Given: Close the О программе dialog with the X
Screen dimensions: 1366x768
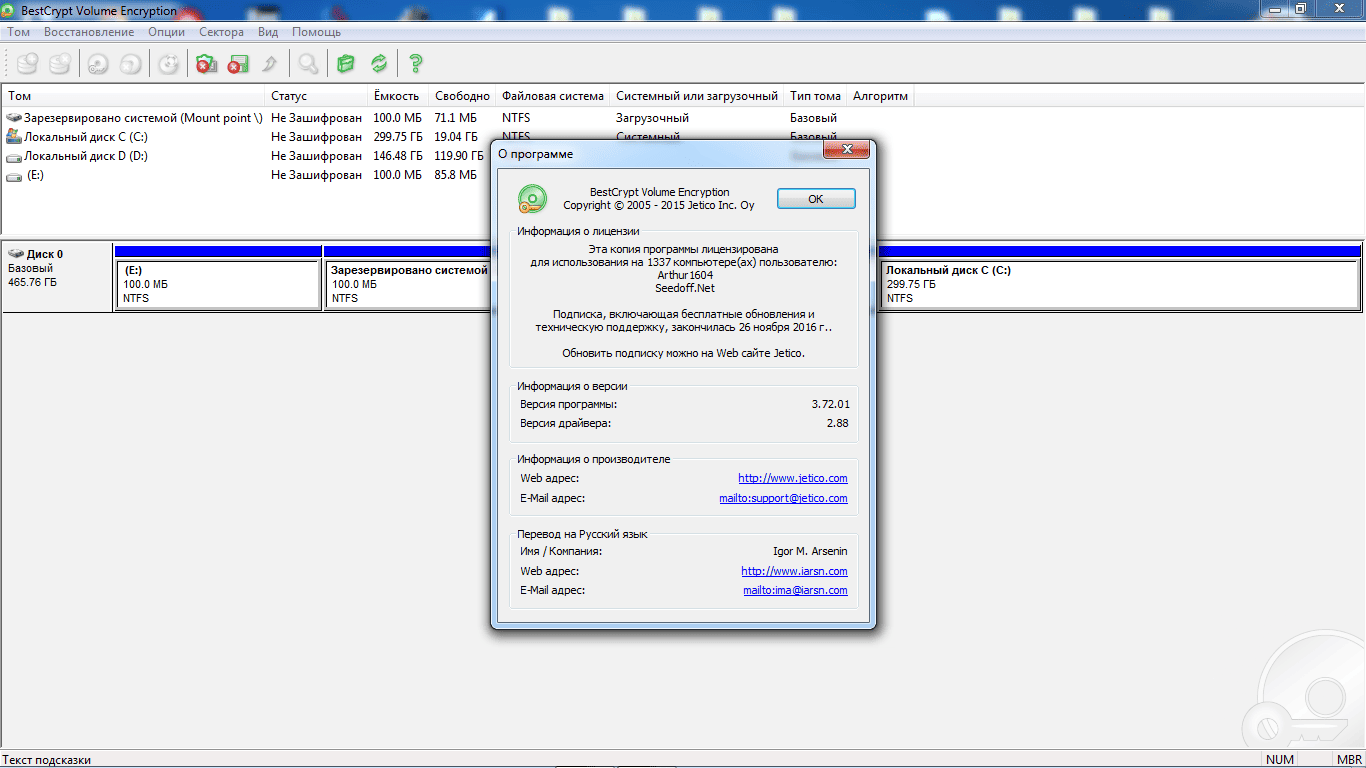Looking at the screenshot, I should point(847,150).
